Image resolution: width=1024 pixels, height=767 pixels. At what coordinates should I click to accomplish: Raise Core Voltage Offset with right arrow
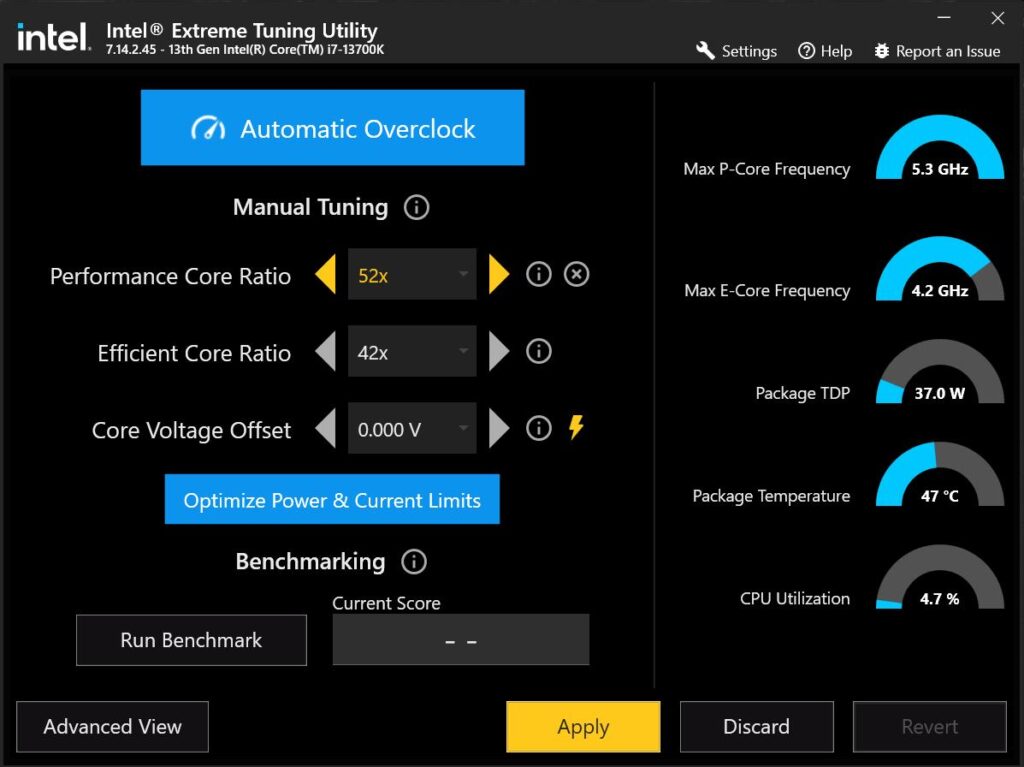pos(499,429)
